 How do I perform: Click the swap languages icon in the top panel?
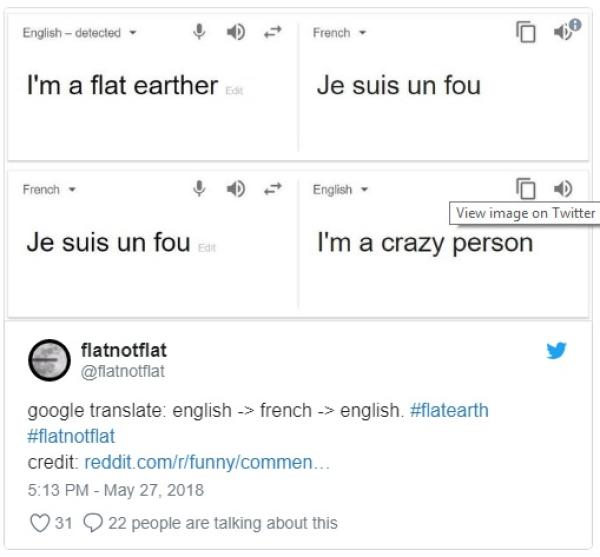(271, 32)
